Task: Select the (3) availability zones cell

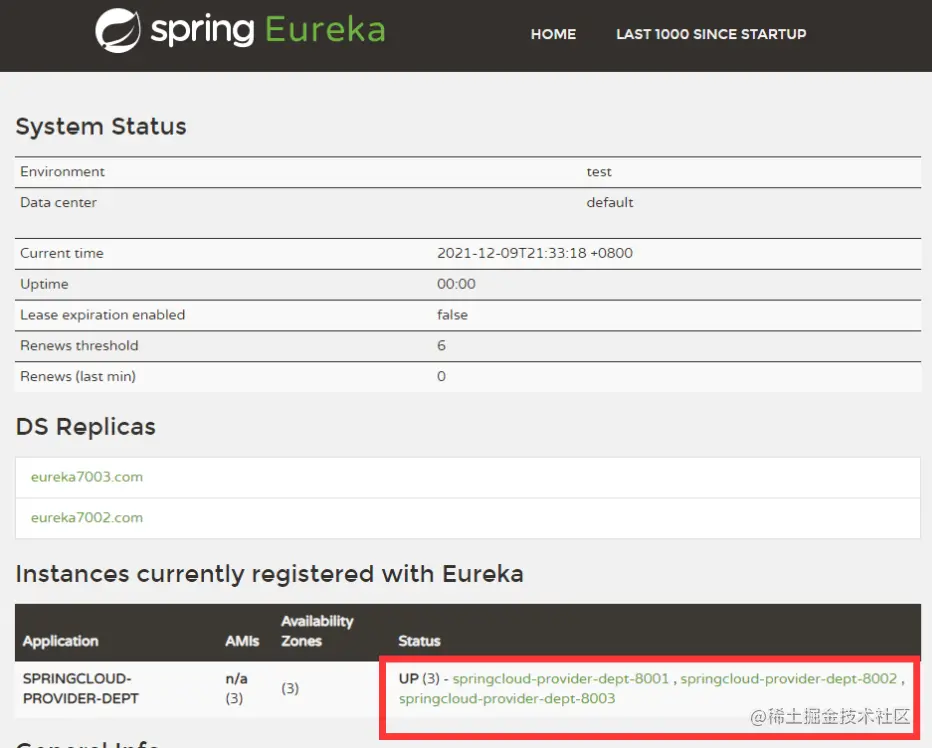Action: point(290,689)
